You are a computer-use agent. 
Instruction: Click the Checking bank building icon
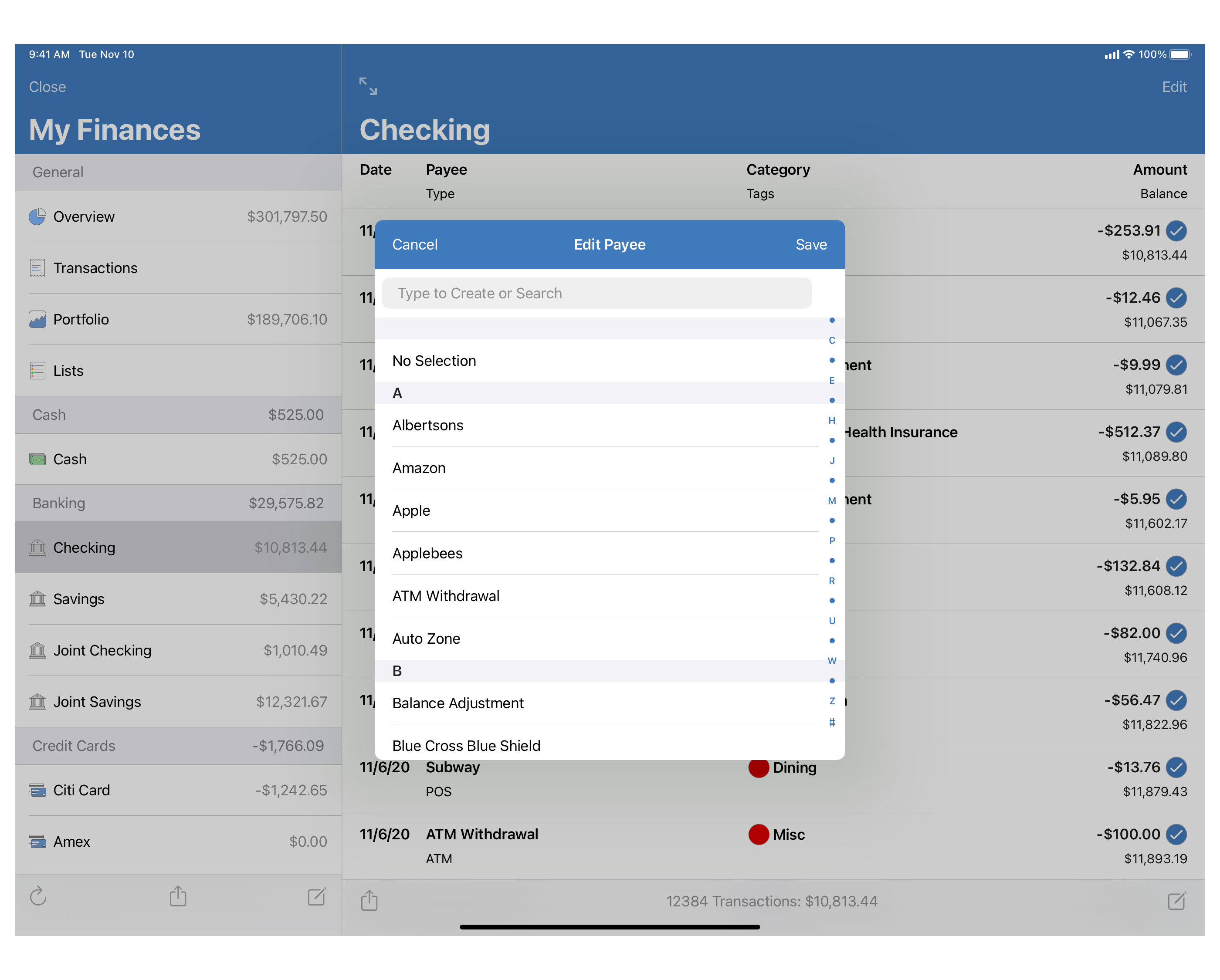point(37,547)
